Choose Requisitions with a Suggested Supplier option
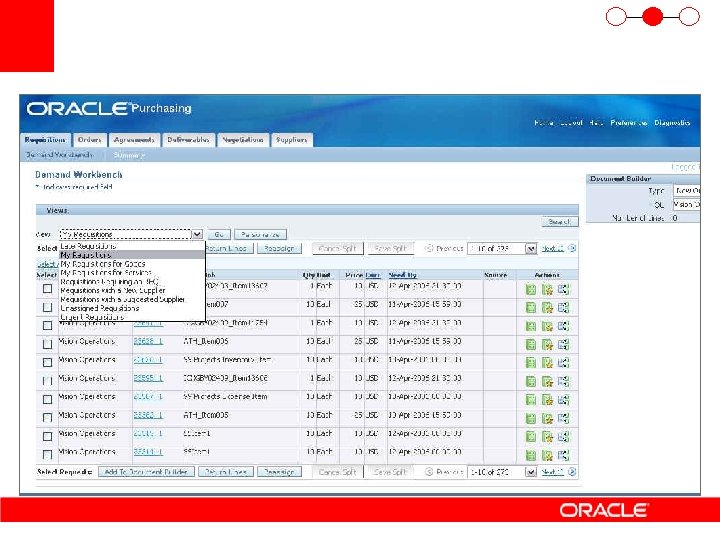Image resolution: width=720 pixels, height=540 pixels. (x=123, y=299)
